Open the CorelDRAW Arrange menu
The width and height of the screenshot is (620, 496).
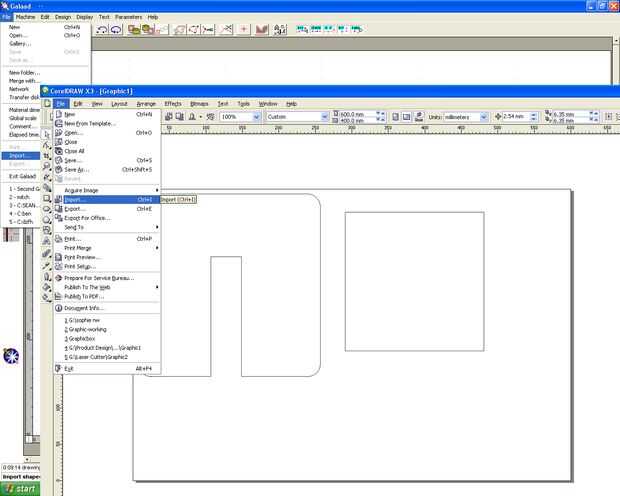146,104
